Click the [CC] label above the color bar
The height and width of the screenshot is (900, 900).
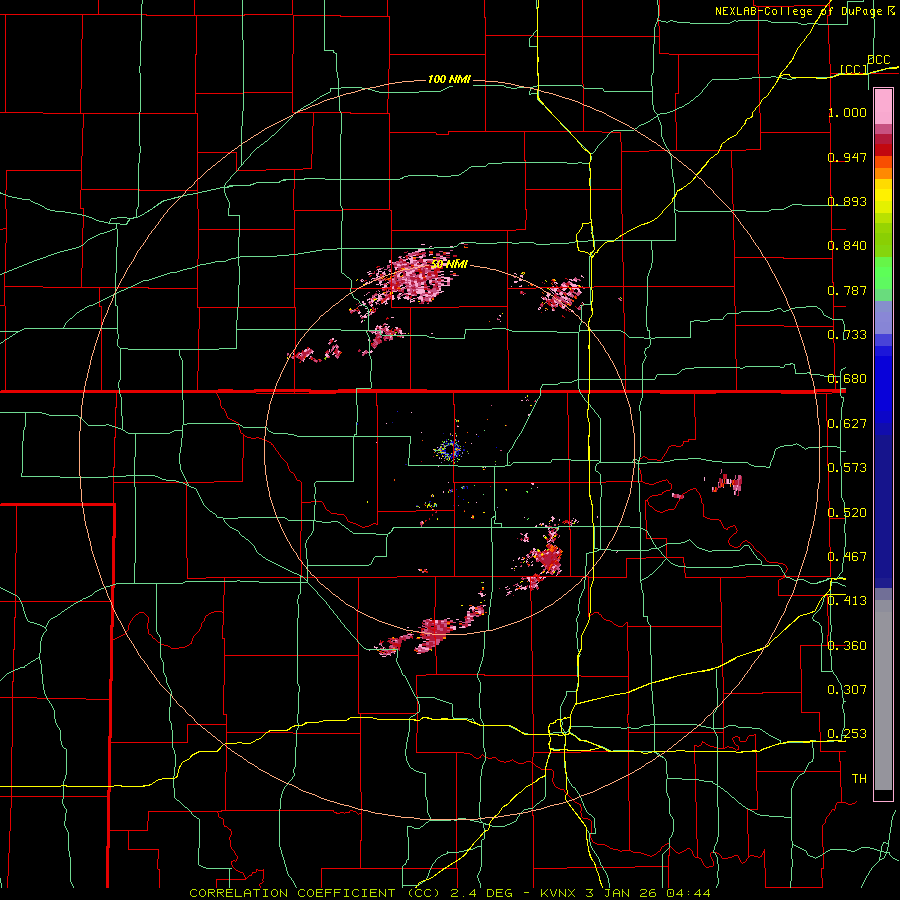[854, 69]
